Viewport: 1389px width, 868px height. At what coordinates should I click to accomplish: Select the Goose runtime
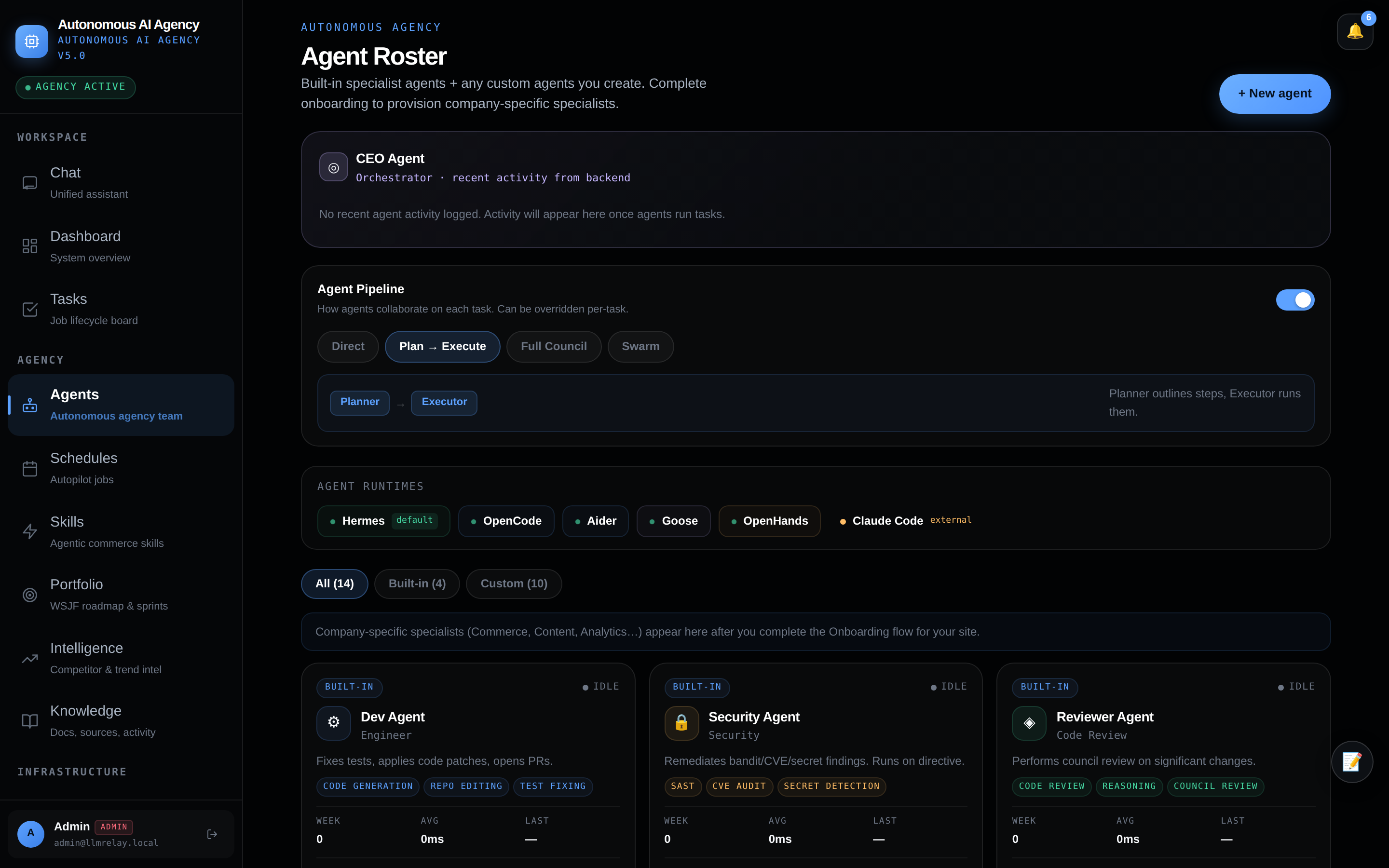click(674, 521)
